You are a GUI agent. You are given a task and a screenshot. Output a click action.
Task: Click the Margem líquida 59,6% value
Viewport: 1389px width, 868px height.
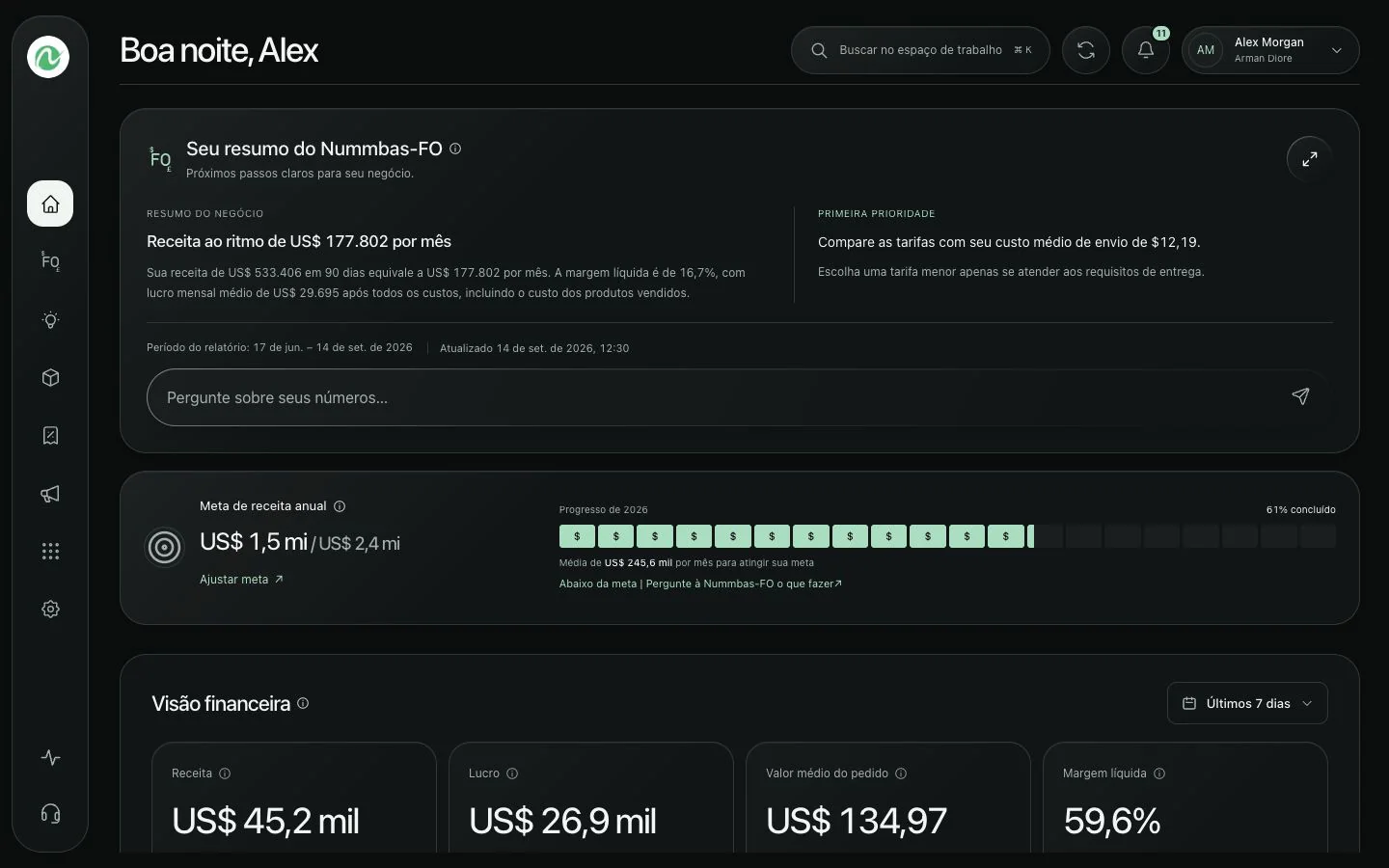point(1112,821)
